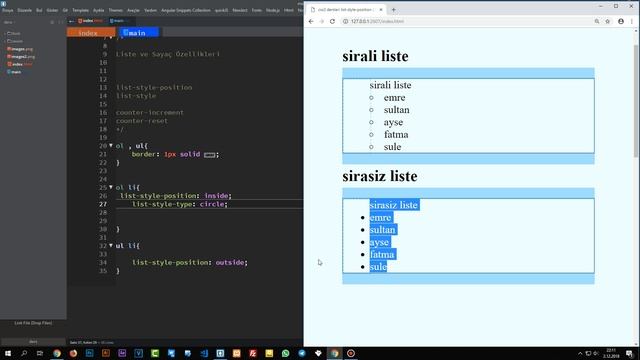Bookmark this page with the star

click(x=607, y=21)
